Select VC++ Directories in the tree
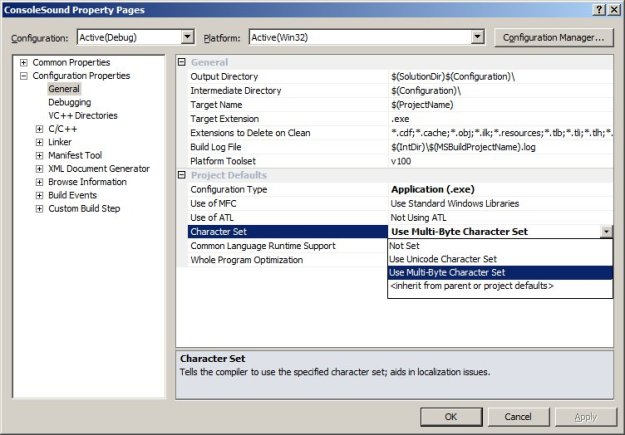Screen dimensions: 625x435 click(x=82, y=115)
